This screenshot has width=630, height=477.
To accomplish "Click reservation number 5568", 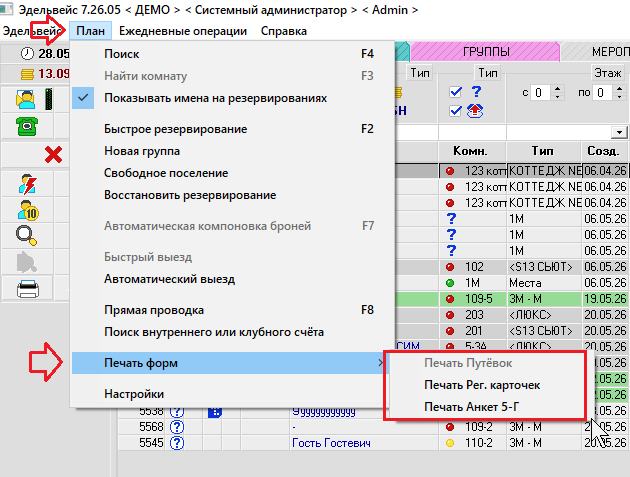I will tap(151, 427).
